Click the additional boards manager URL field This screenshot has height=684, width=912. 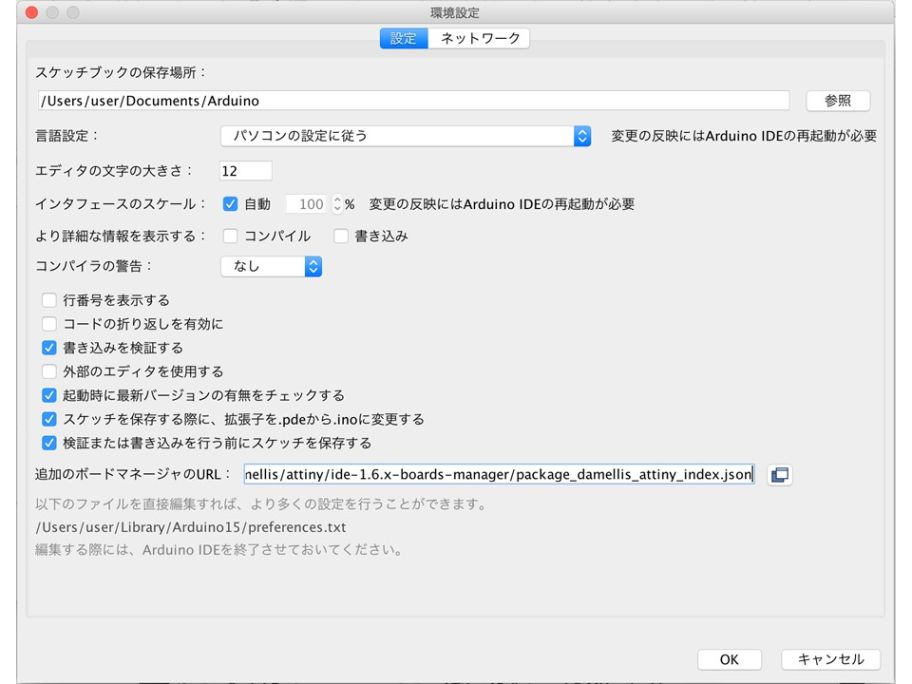499,475
